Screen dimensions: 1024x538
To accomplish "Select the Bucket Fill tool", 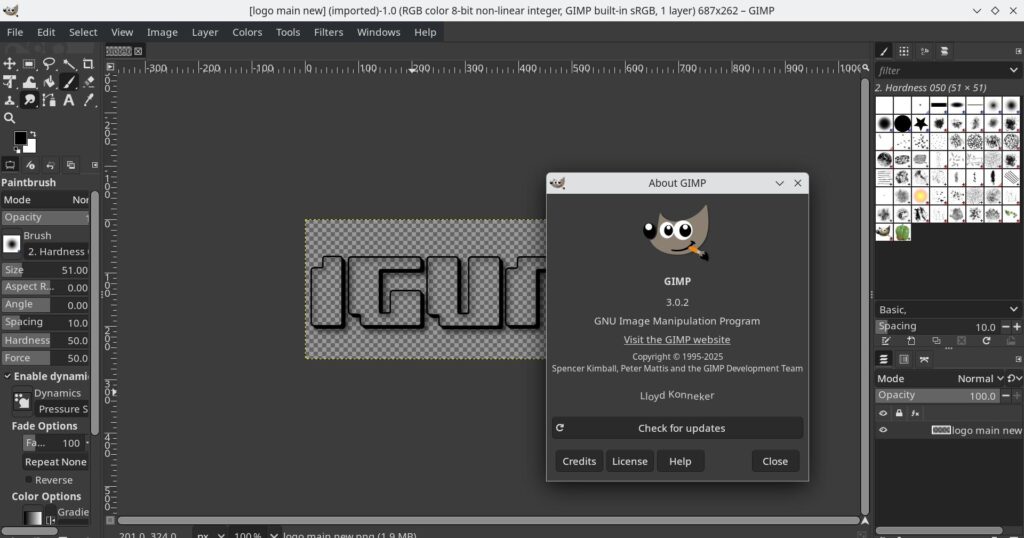I will pos(49,82).
